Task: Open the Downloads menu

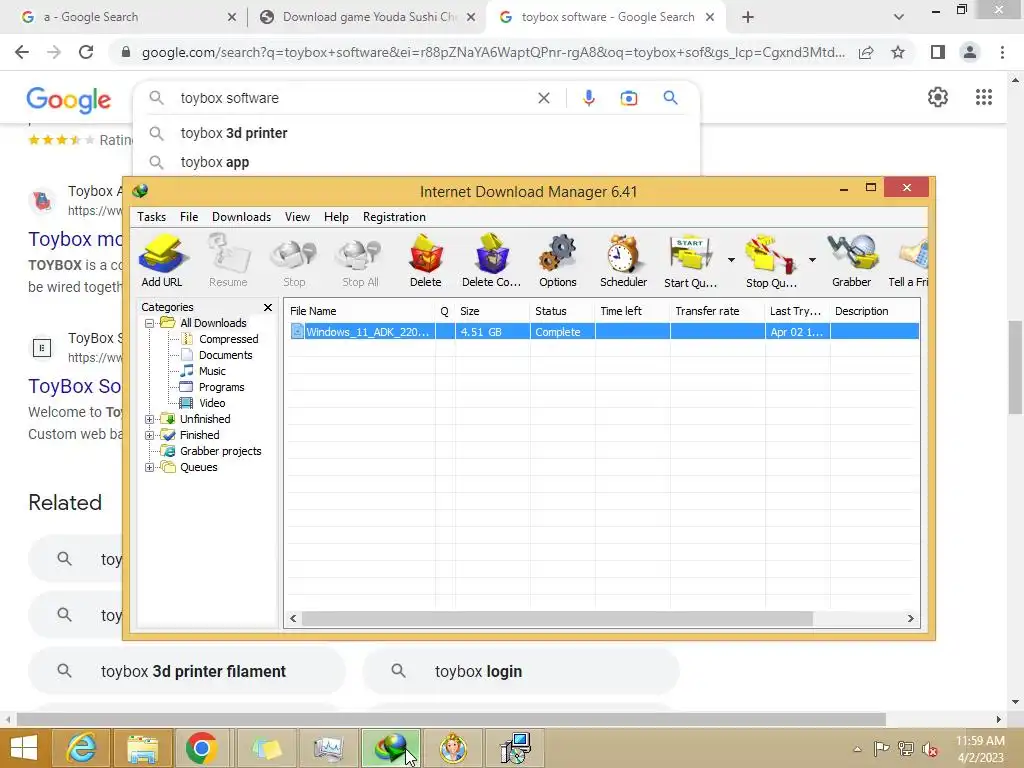Action: (x=241, y=217)
